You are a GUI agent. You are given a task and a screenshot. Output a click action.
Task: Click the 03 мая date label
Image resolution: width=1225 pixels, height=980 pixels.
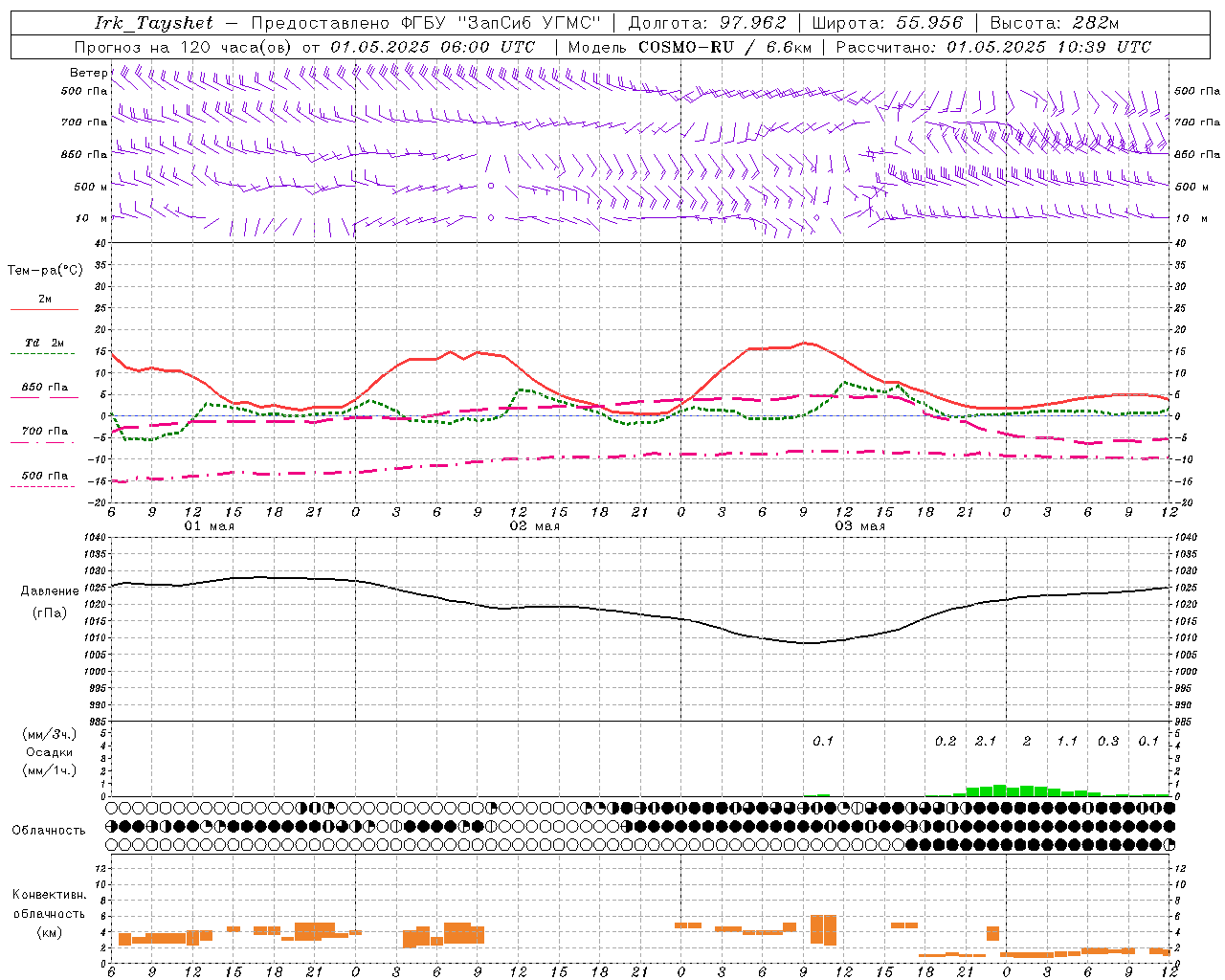pyautogui.click(x=860, y=526)
